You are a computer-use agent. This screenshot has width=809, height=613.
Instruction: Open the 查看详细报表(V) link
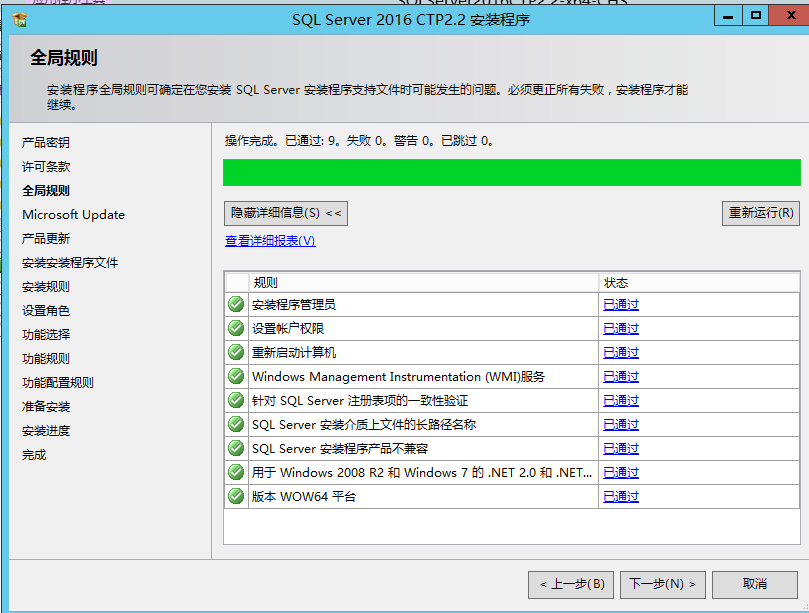pos(270,241)
